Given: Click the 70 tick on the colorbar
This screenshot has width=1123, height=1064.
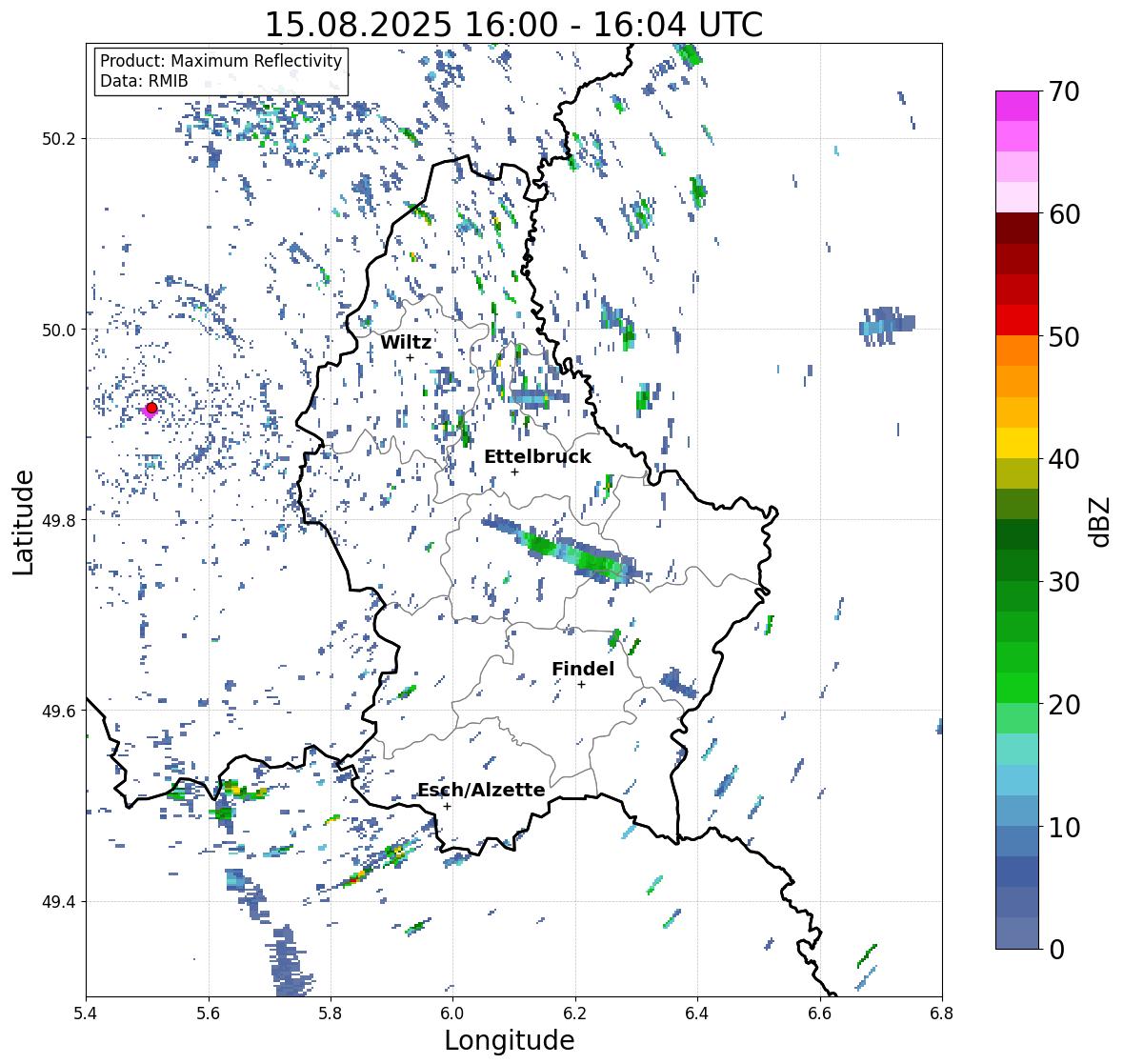Looking at the screenshot, I should tap(1064, 91).
